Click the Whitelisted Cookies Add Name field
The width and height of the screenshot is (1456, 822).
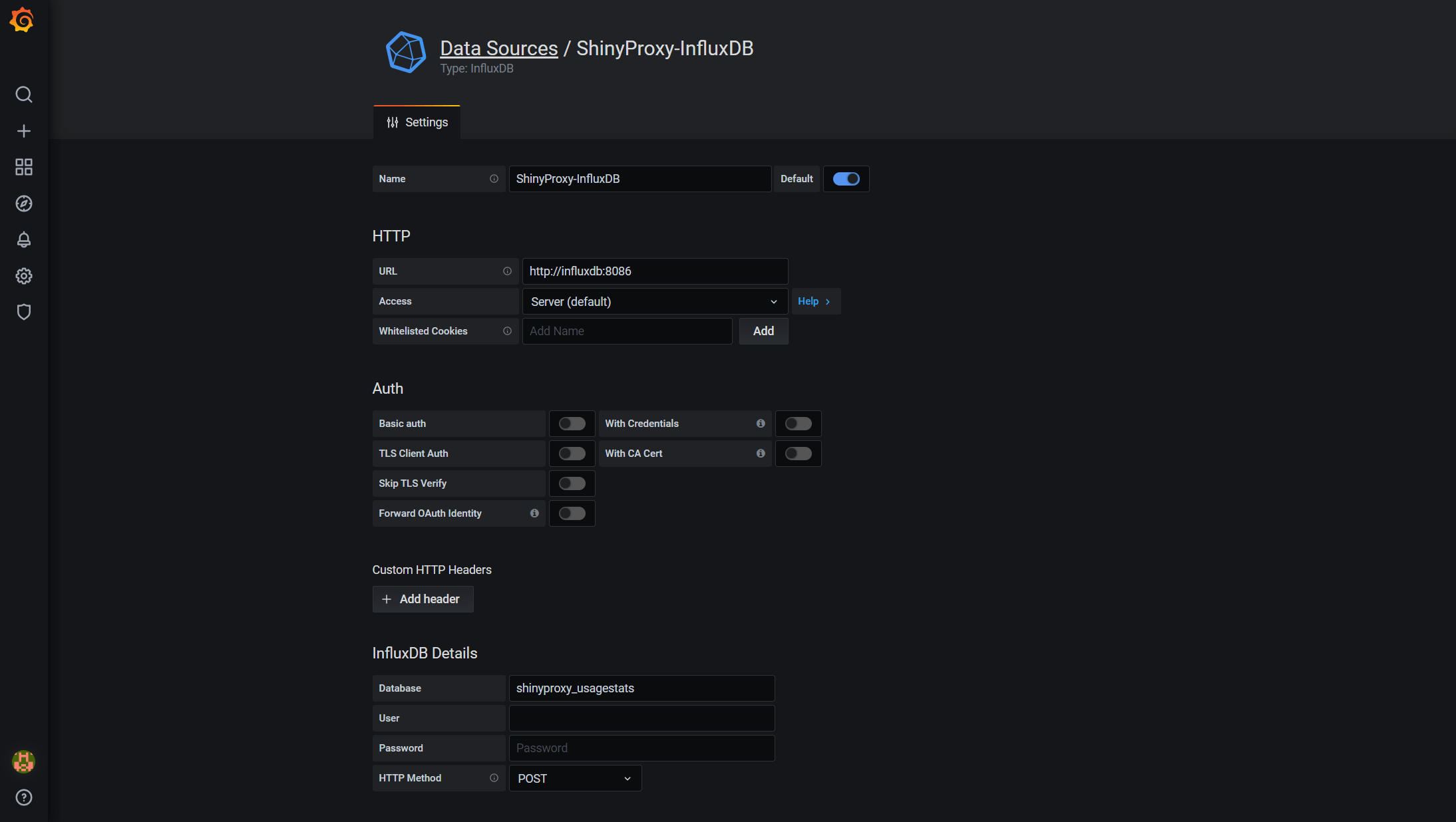tap(627, 331)
